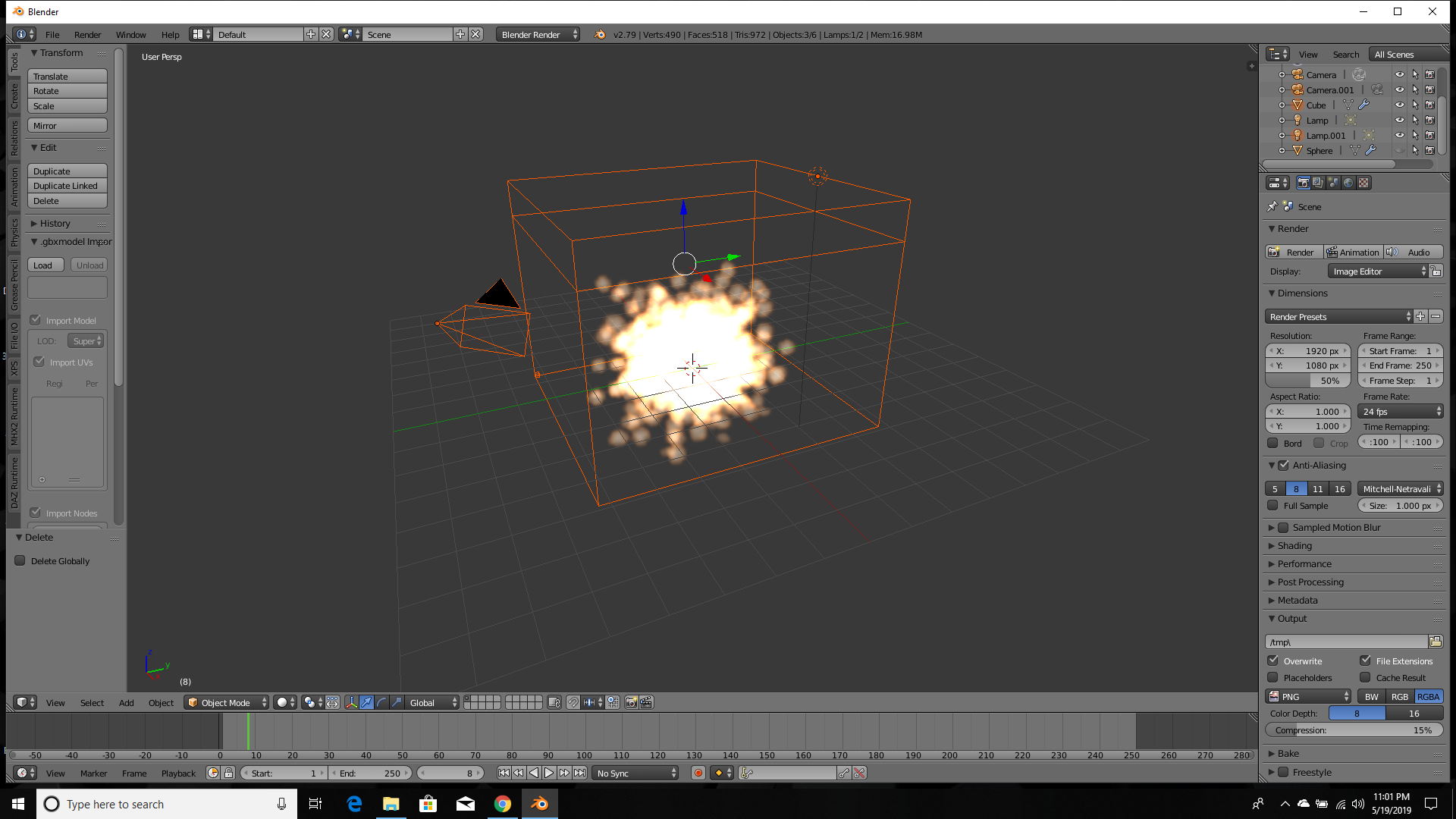Toggle snapping with the magnet icon
The height and width of the screenshot is (819, 1456).
pos(573,703)
